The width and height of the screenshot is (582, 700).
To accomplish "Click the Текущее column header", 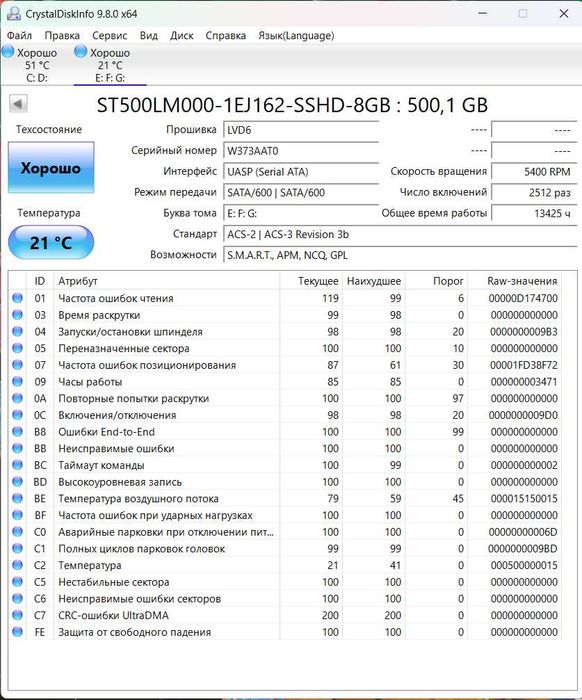I will [x=311, y=281].
